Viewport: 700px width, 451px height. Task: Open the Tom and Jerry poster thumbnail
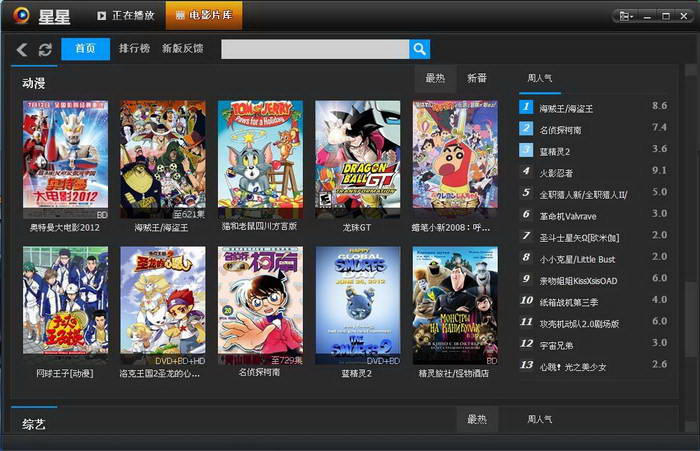pyautogui.click(x=260, y=159)
